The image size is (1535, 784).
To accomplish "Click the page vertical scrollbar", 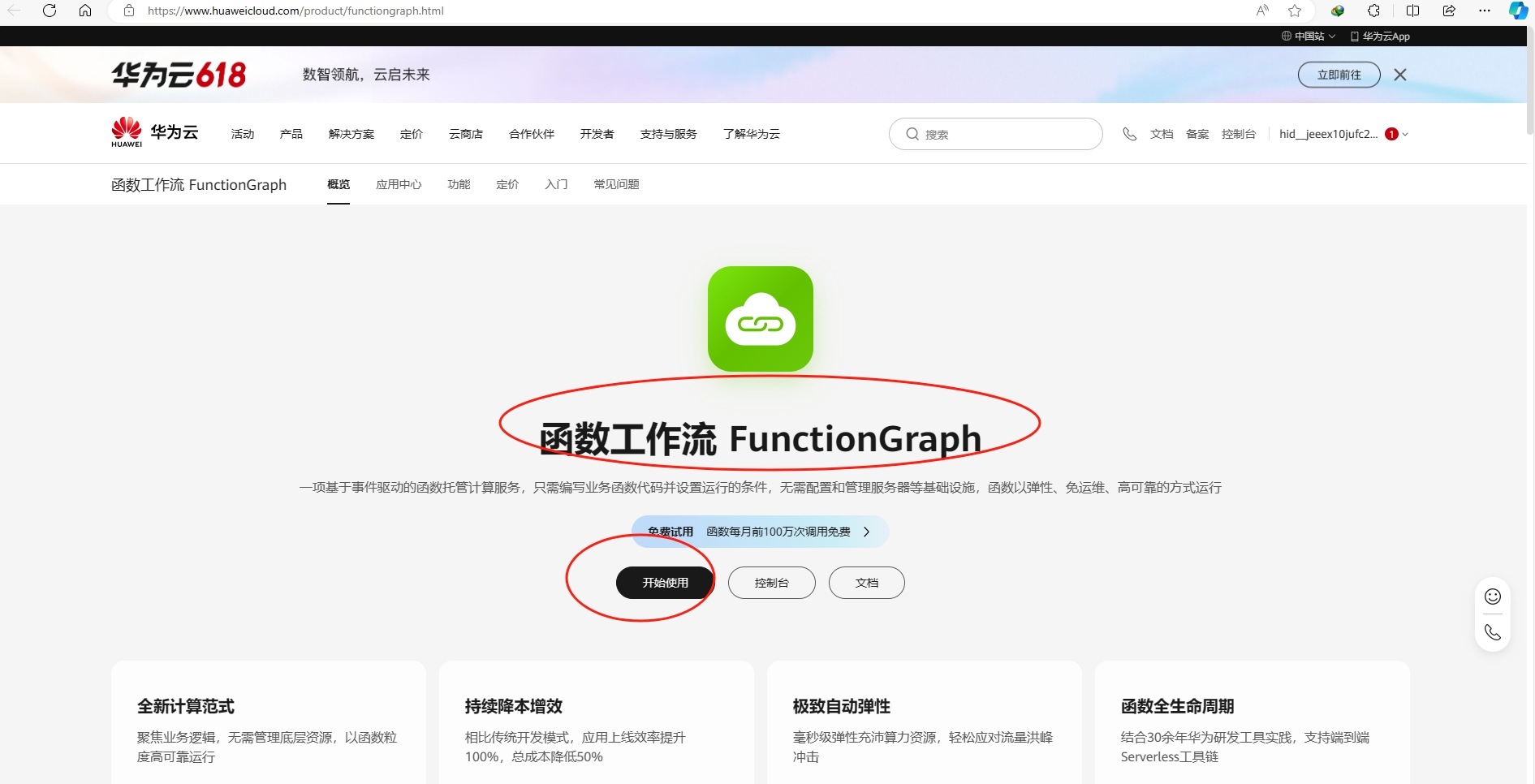I will [x=1530, y=81].
